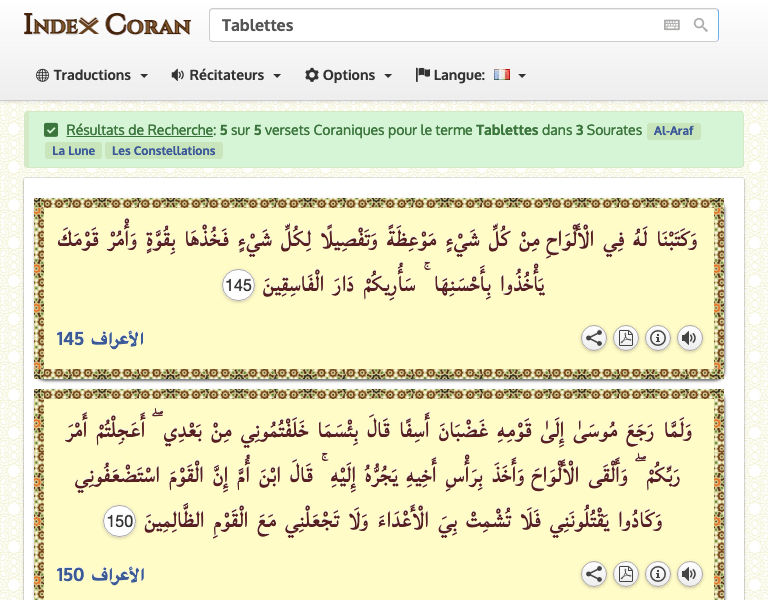The height and width of the screenshot is (600, 768).
Task: Filter results by Al-Araf sourate tag
Action: click(674, 131)
